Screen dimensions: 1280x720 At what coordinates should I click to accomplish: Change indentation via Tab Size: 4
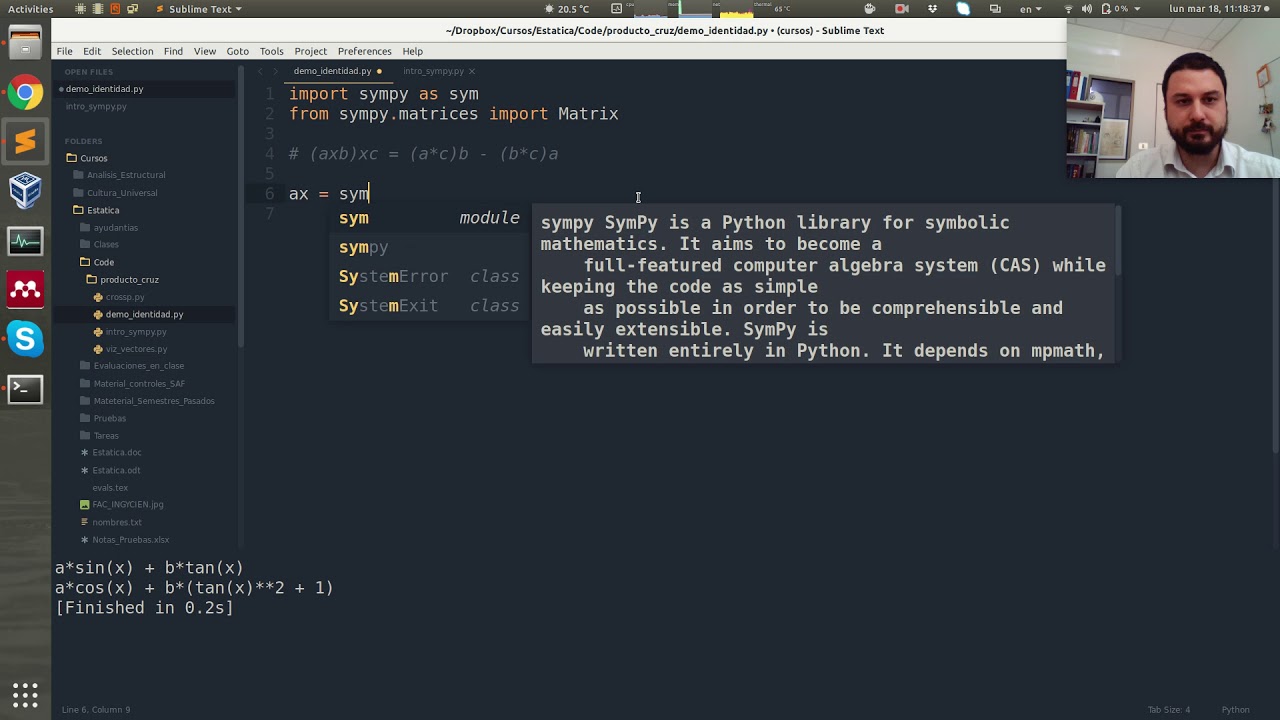point(1168,710)
